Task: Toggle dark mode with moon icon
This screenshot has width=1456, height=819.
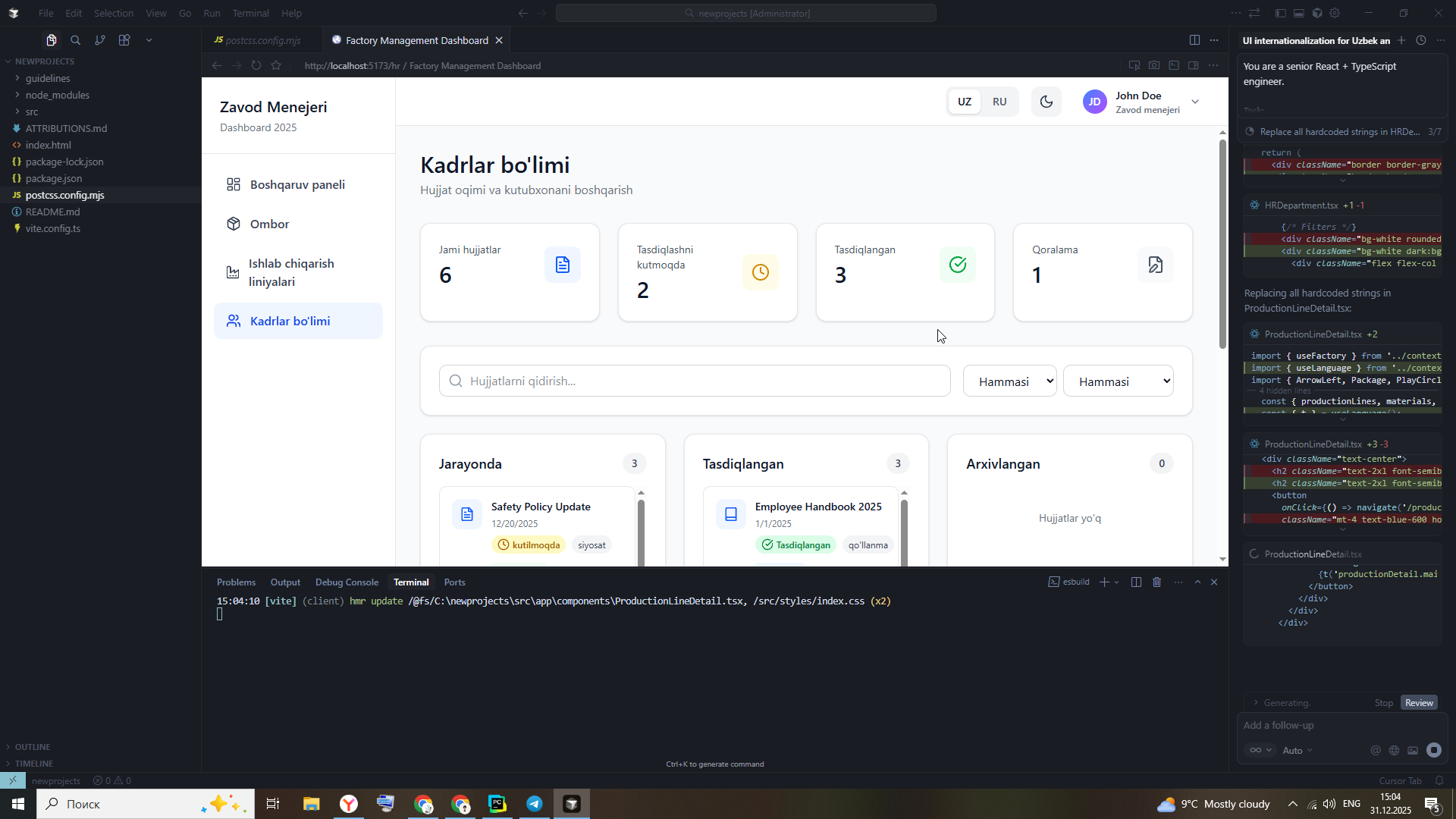Action: click(1046, 102)
